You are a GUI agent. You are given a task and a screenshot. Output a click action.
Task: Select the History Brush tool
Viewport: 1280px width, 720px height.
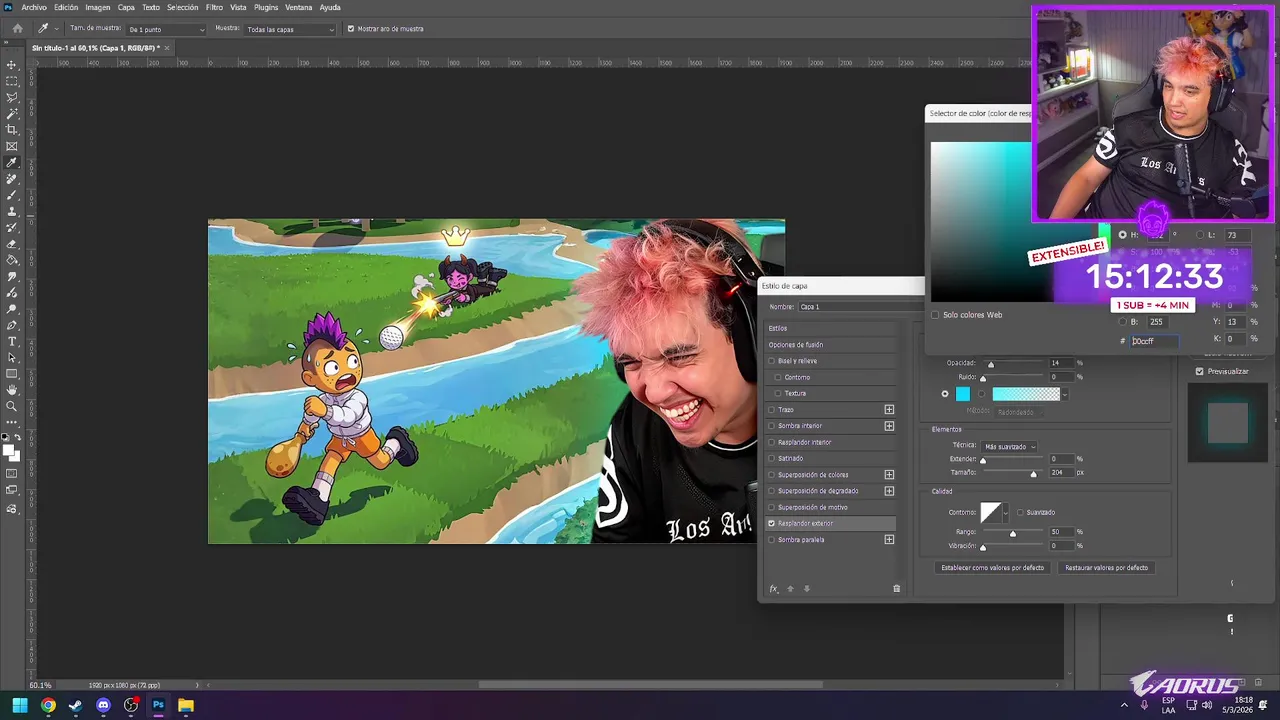[x=12, y=227]
